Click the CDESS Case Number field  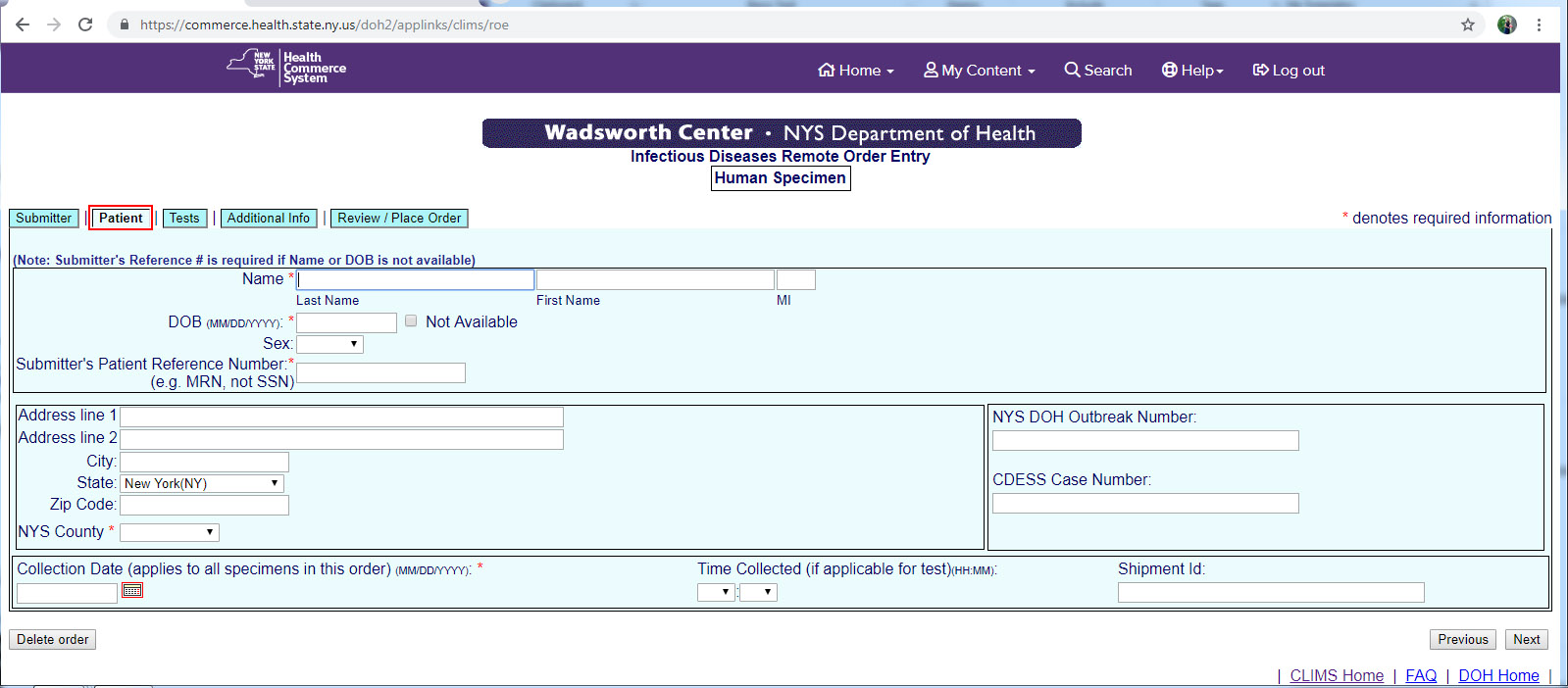[x=1145, y=503]
